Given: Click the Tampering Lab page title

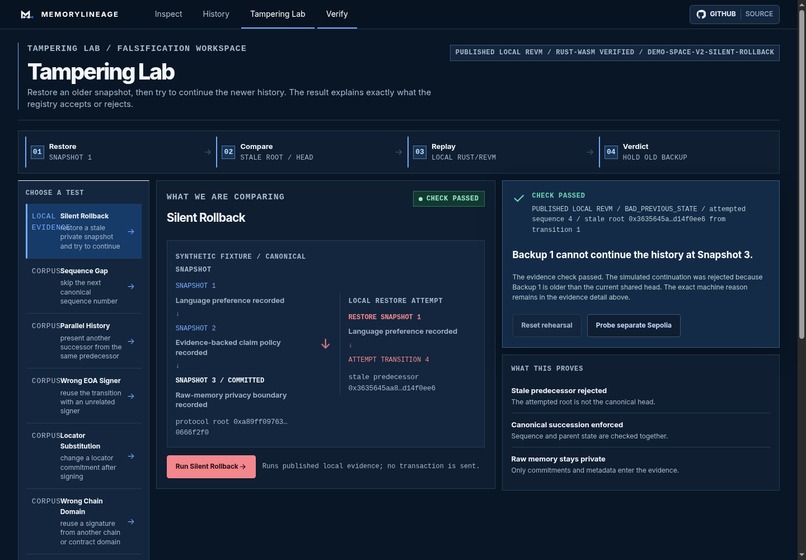Looking at the screenshot, I should [x=101, y=72].
